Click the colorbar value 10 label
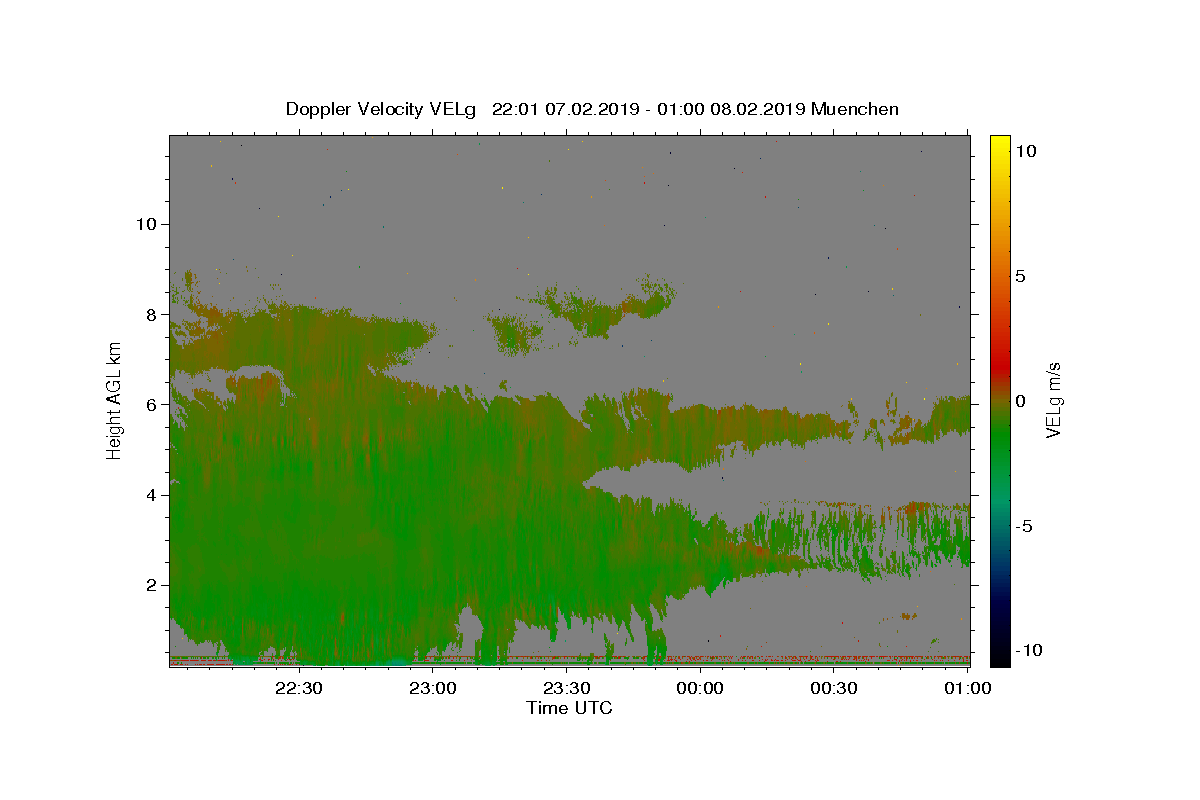 (x=1025, y=151)
